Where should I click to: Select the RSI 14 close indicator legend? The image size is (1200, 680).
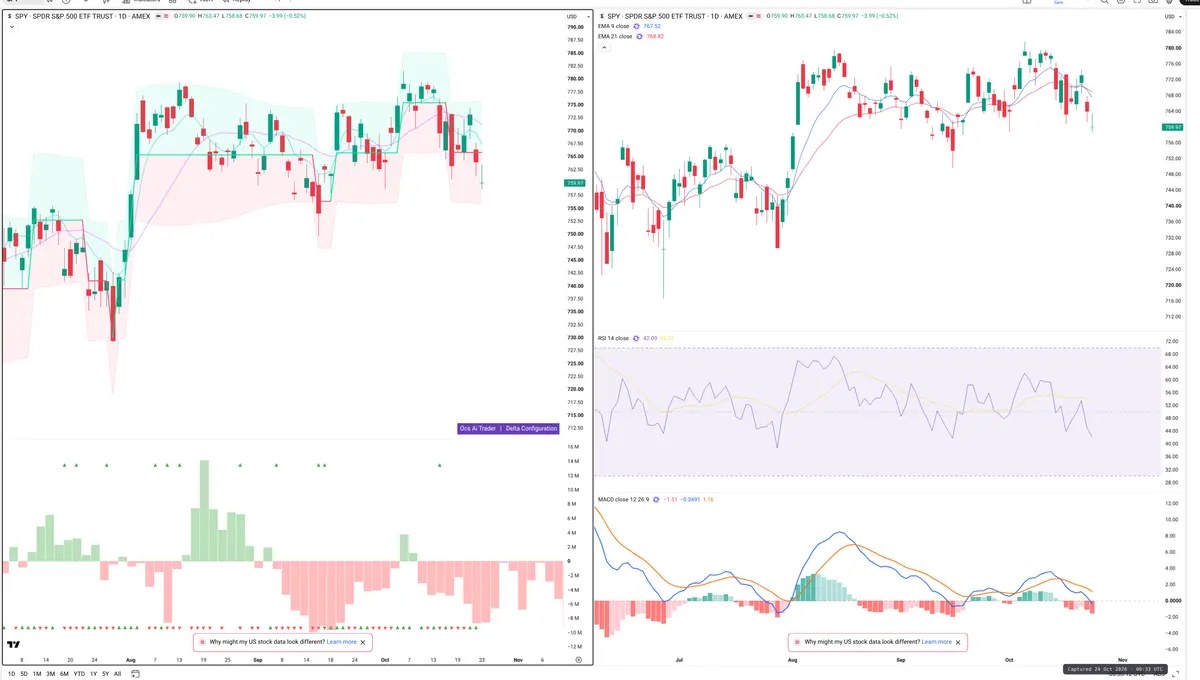tap(613, 339)
